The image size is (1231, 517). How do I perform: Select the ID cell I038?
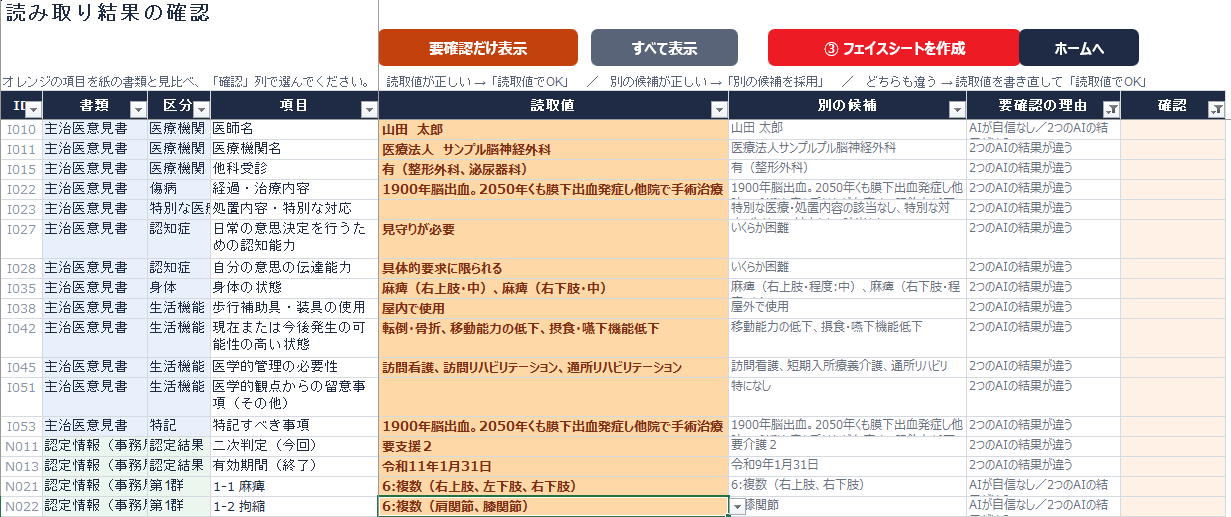pos(21,308)
